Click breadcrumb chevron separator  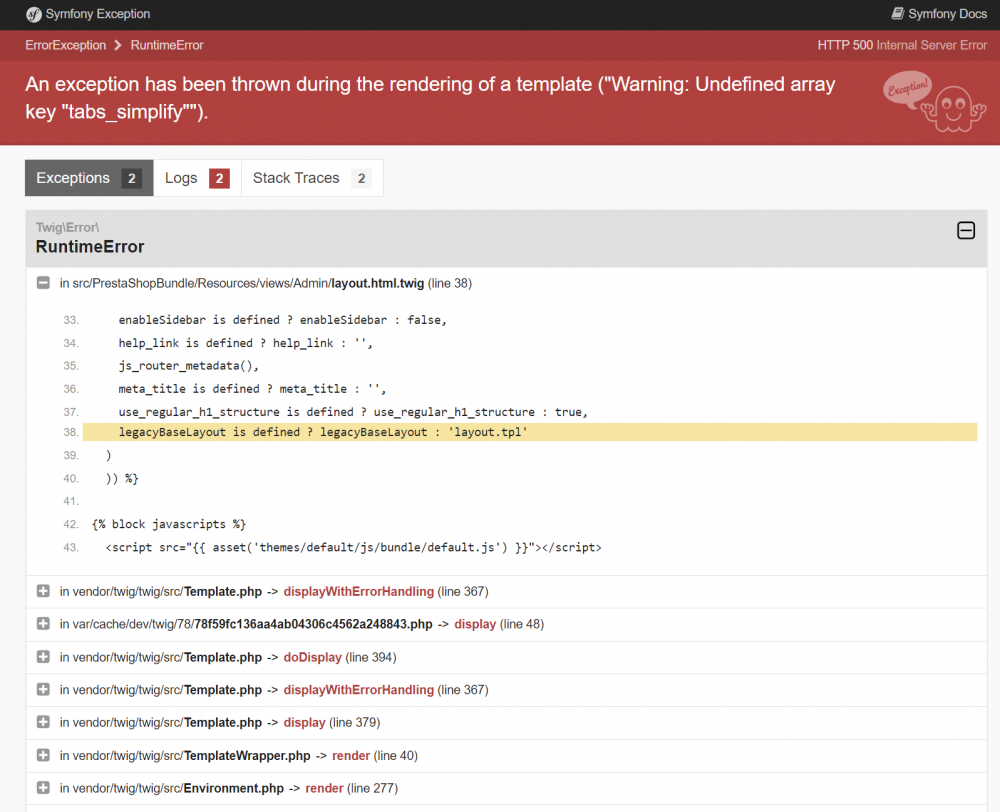(x=118, y=45)
